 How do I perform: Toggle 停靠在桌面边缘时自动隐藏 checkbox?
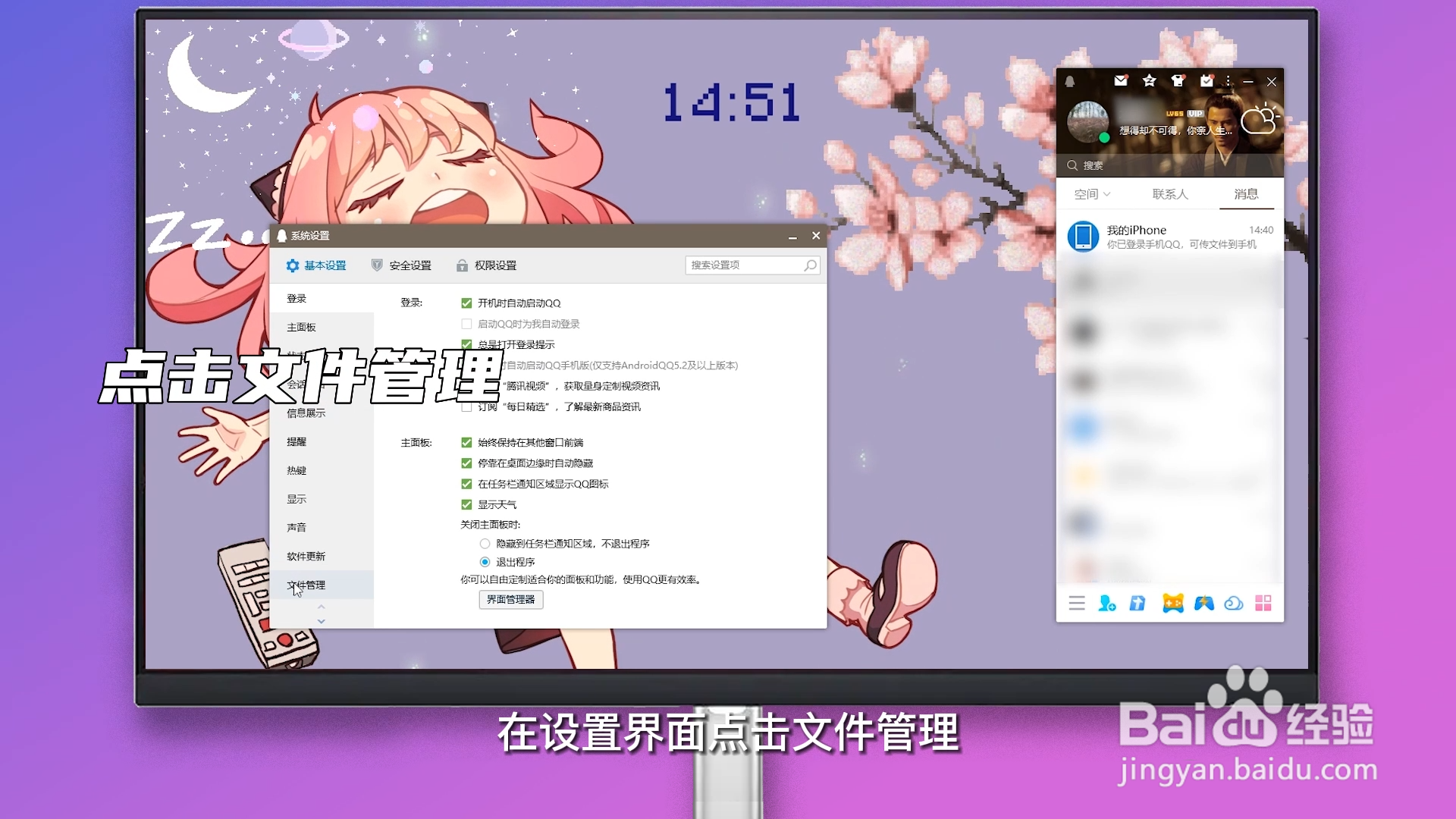[x=466, y=463]
